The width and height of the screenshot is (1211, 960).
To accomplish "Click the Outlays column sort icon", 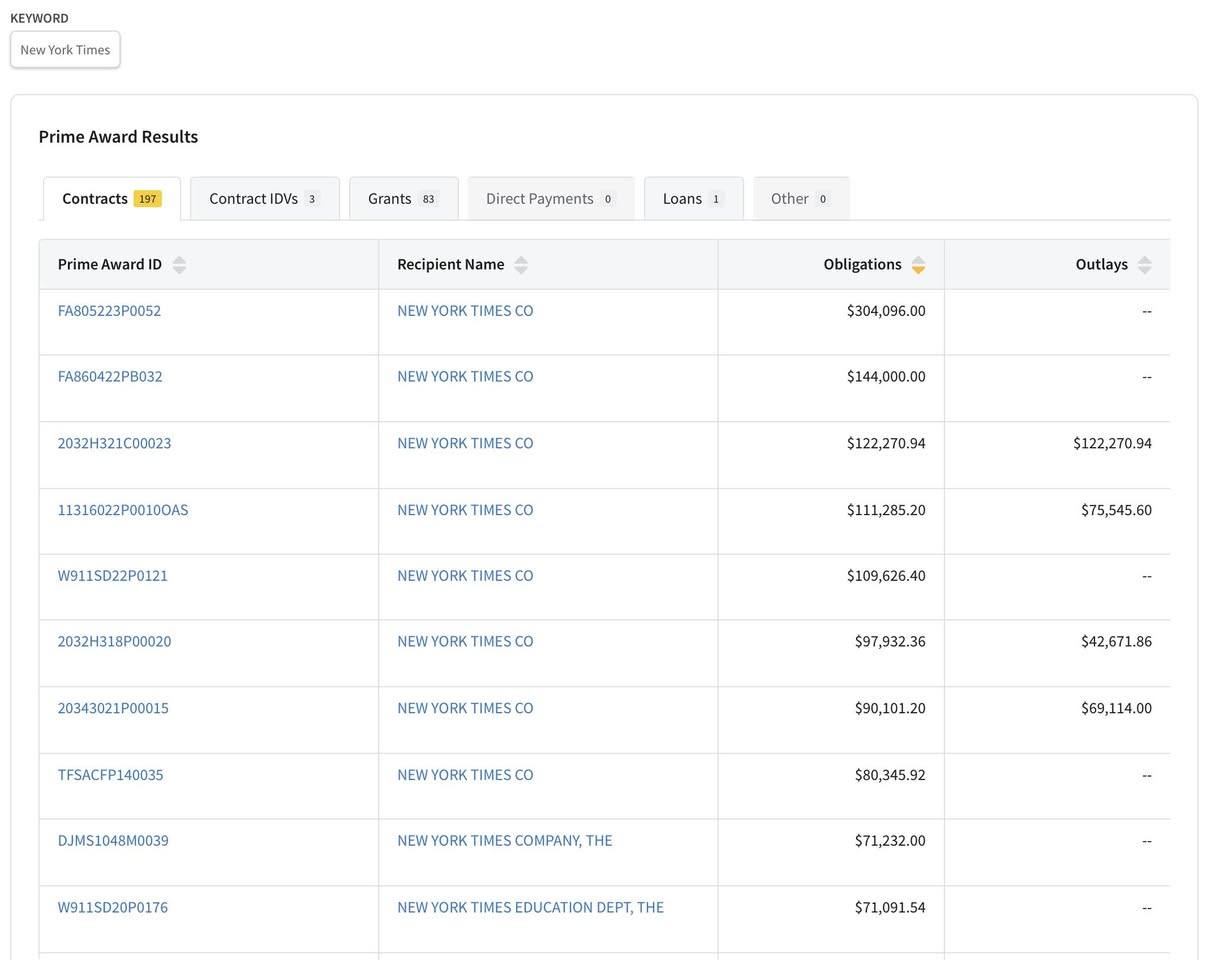I will [x=1144, y=265].
